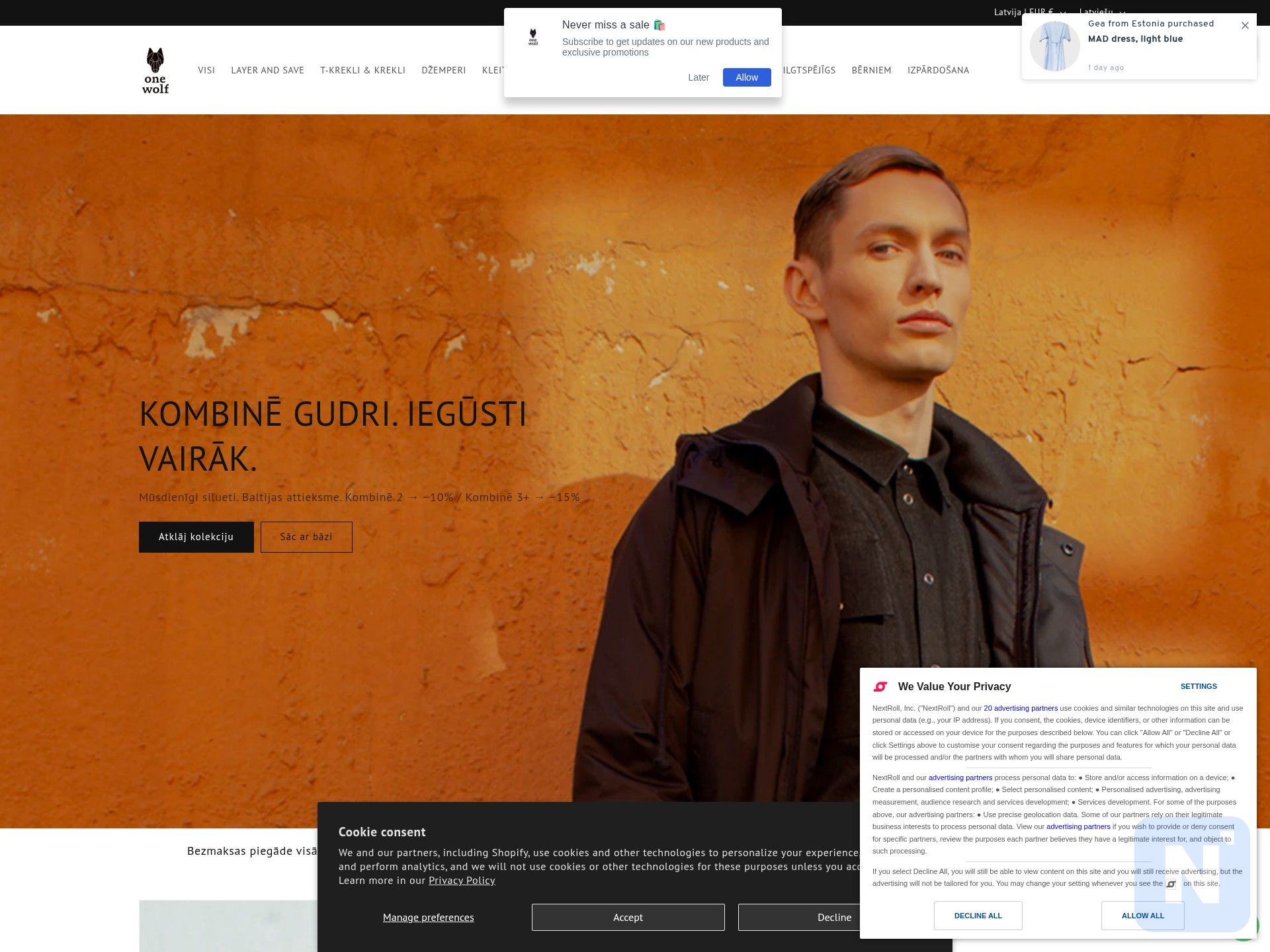This screenshot has height=952, width=1270.
Task: Click the One Wolf logo in the header
Action: [155, 70]
